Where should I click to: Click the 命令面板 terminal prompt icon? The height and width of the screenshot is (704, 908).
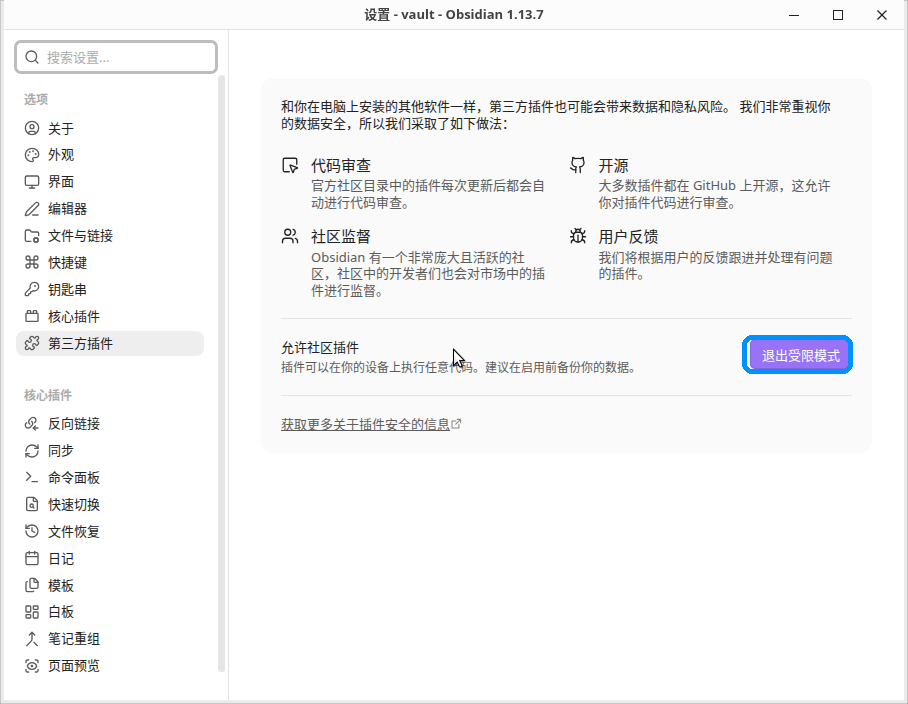32,478
